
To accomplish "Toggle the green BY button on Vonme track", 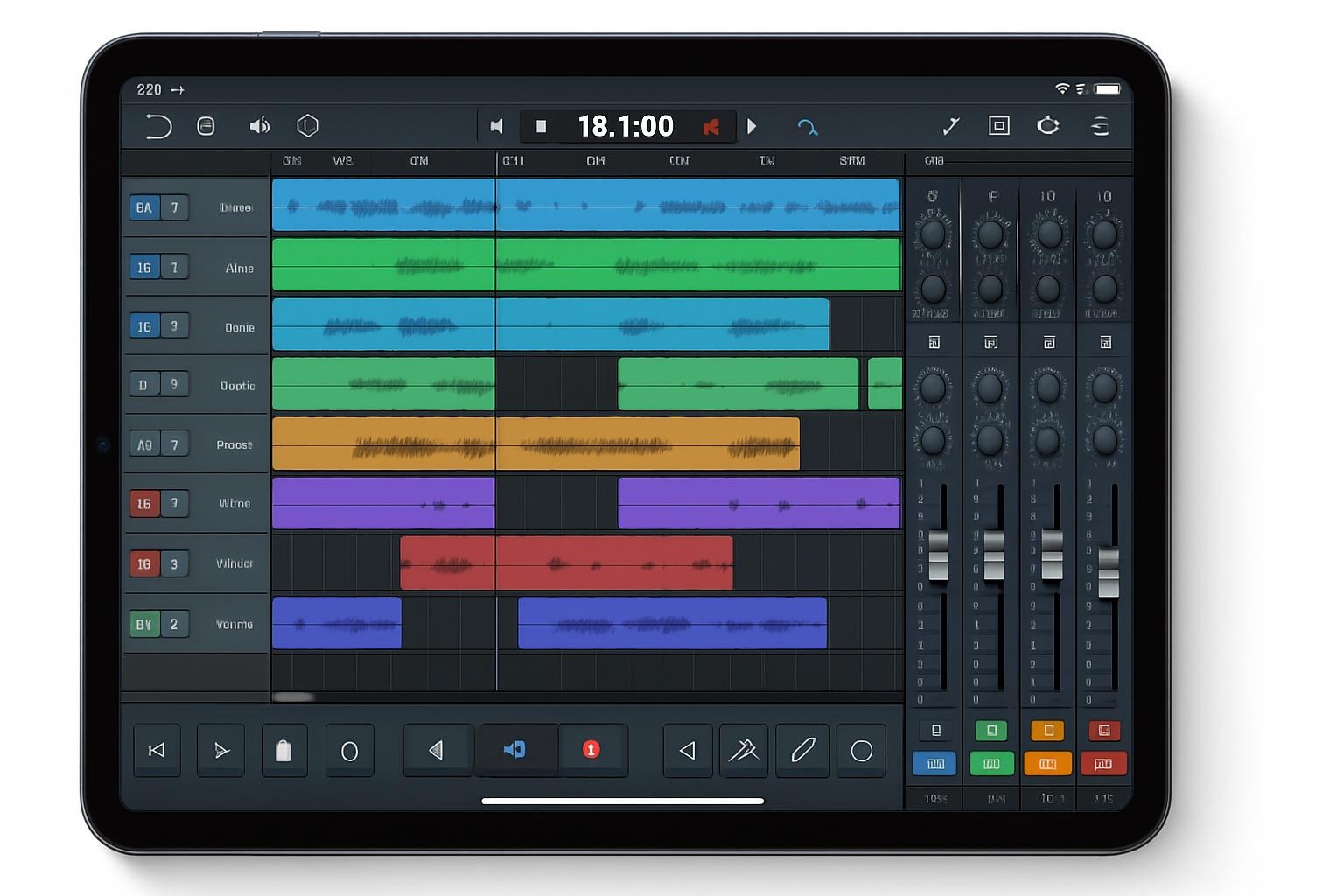I will click(143, 625).
